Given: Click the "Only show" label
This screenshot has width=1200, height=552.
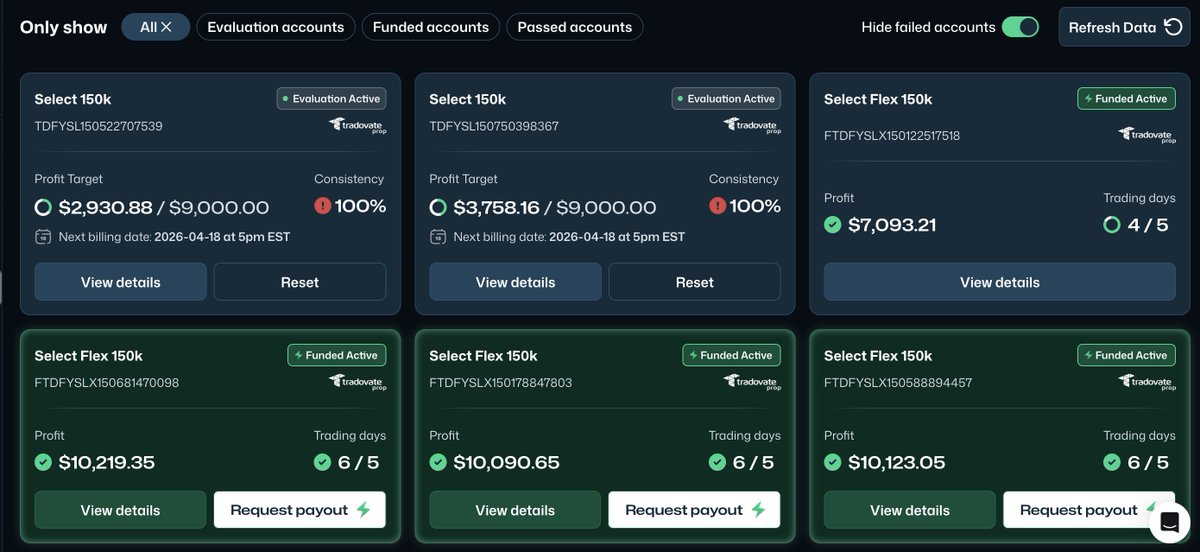Looking at the screenshot, I should (64, 27).
